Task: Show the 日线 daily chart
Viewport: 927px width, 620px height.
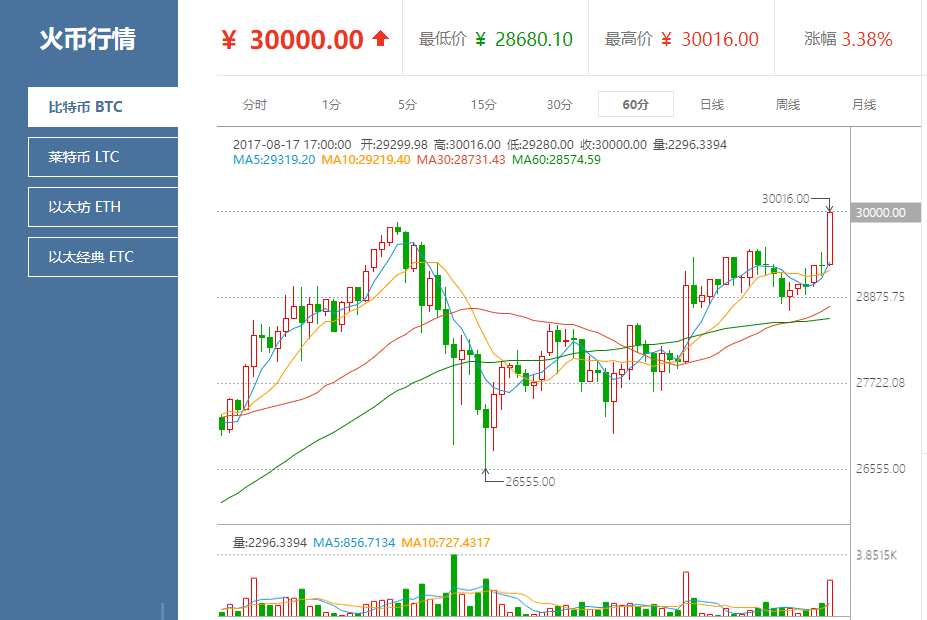Action: pyautogui.click(x=711, y=104)
